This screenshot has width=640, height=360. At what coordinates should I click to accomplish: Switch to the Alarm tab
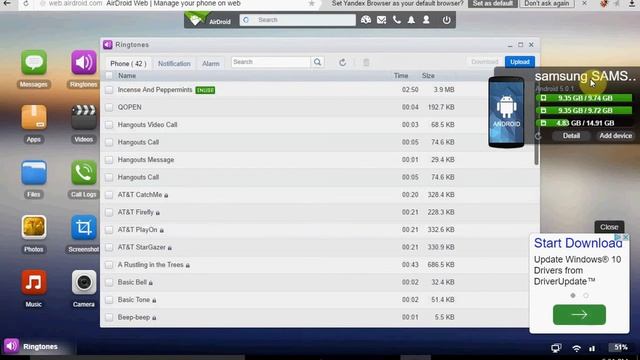(x=211, y=63)
